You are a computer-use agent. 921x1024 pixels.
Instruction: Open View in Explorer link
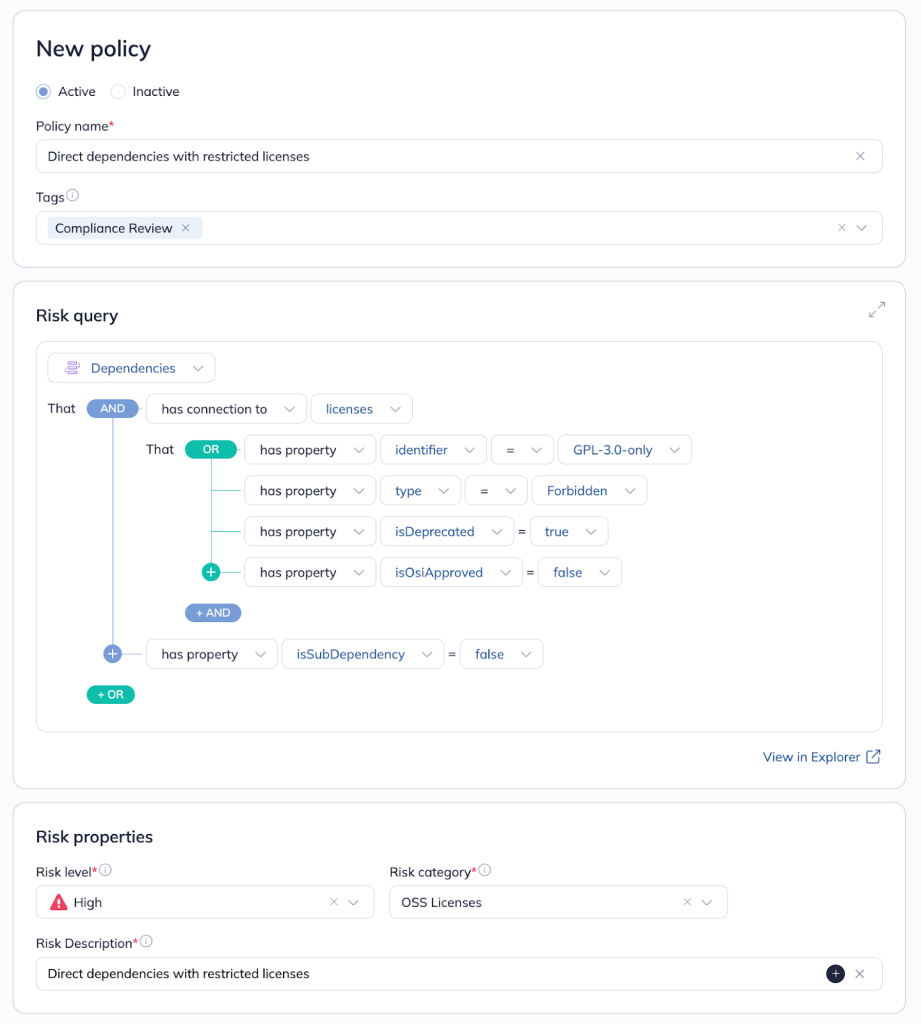click(x=821, y=757)
